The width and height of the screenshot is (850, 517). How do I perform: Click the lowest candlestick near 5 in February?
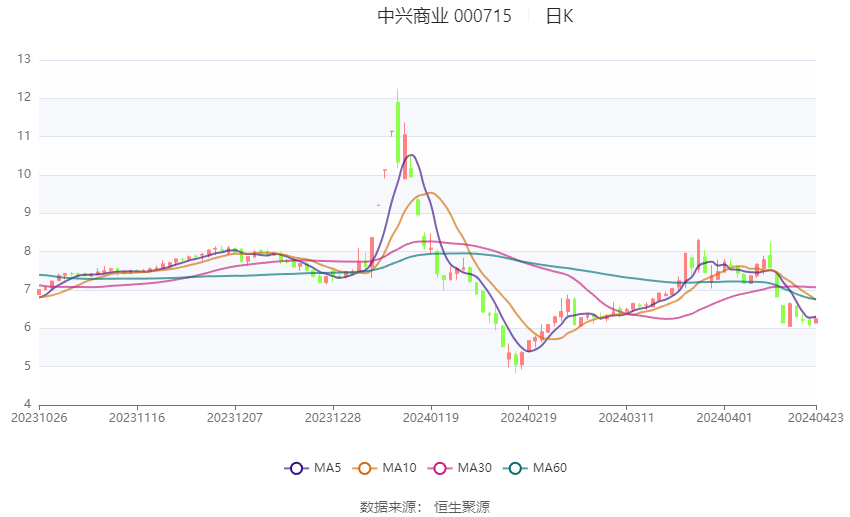[x=516, y=360]
